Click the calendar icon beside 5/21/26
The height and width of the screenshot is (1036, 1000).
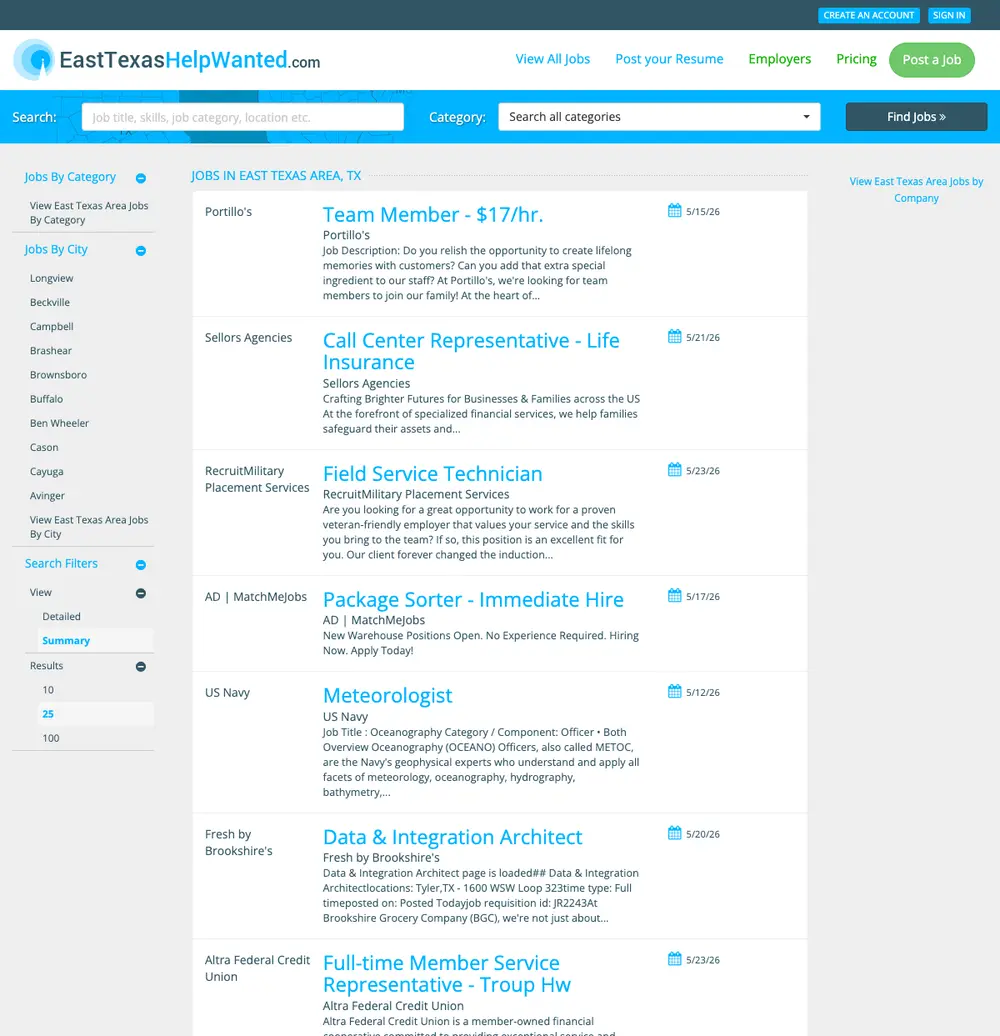click(x=674, y=336)
